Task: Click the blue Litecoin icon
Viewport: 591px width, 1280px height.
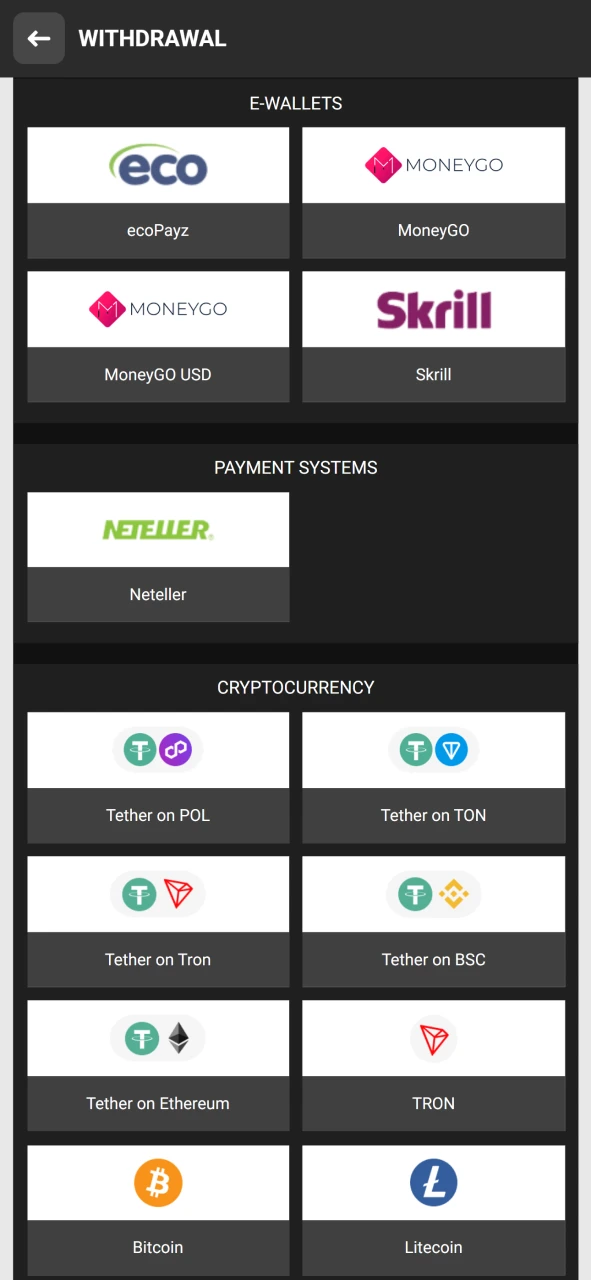Action: click(x=433, y=1182)
